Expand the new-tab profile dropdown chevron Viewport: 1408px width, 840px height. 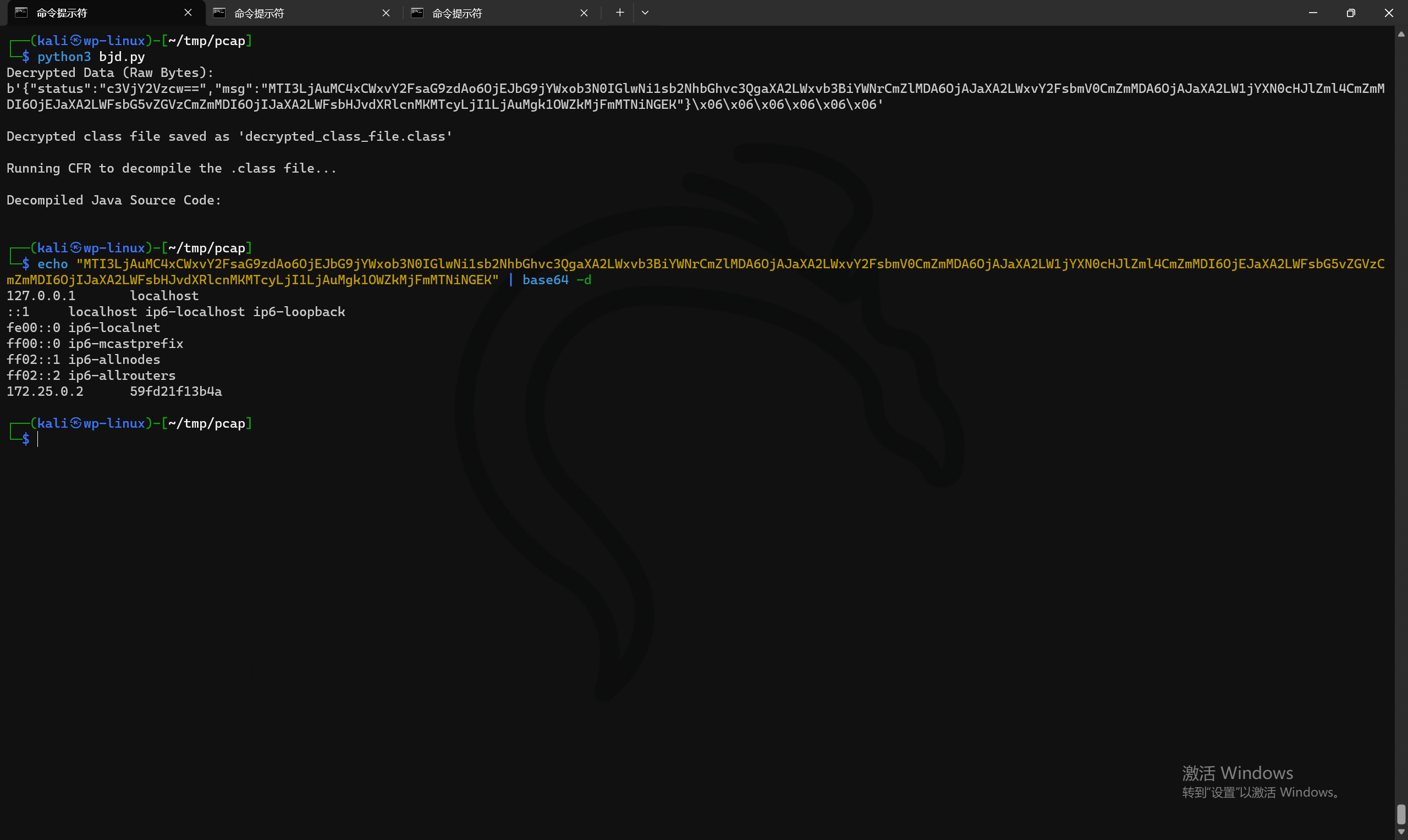pyautogui.click(x=645, y=13)
